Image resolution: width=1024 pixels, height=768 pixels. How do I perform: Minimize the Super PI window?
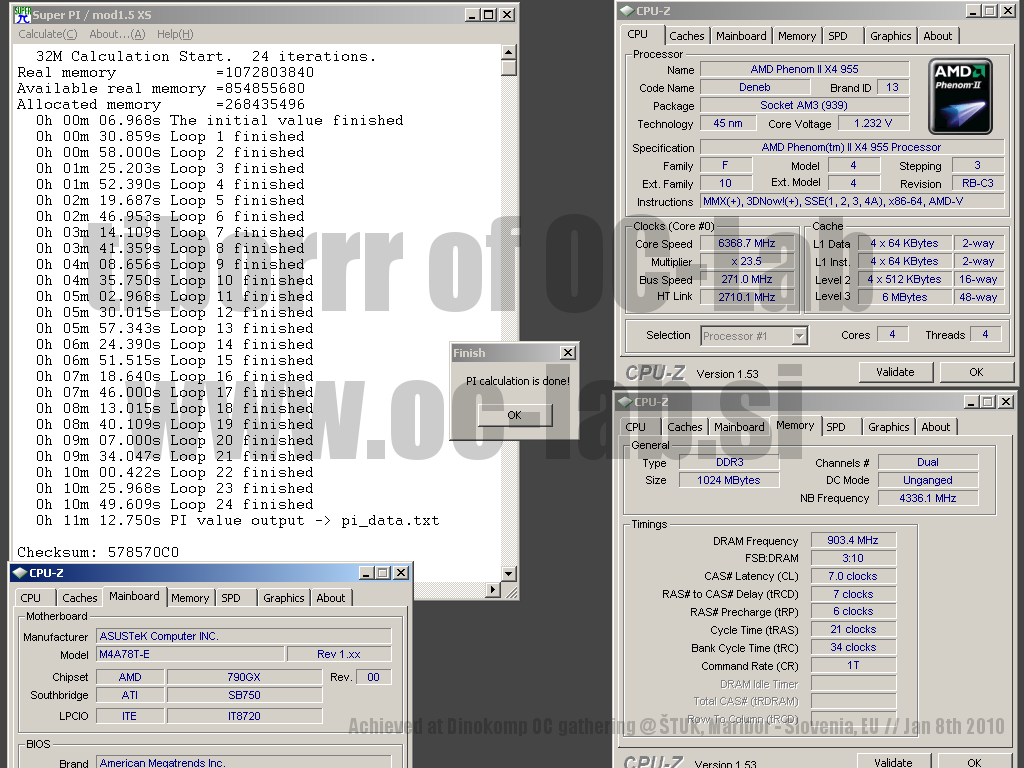tap(472, 14)
